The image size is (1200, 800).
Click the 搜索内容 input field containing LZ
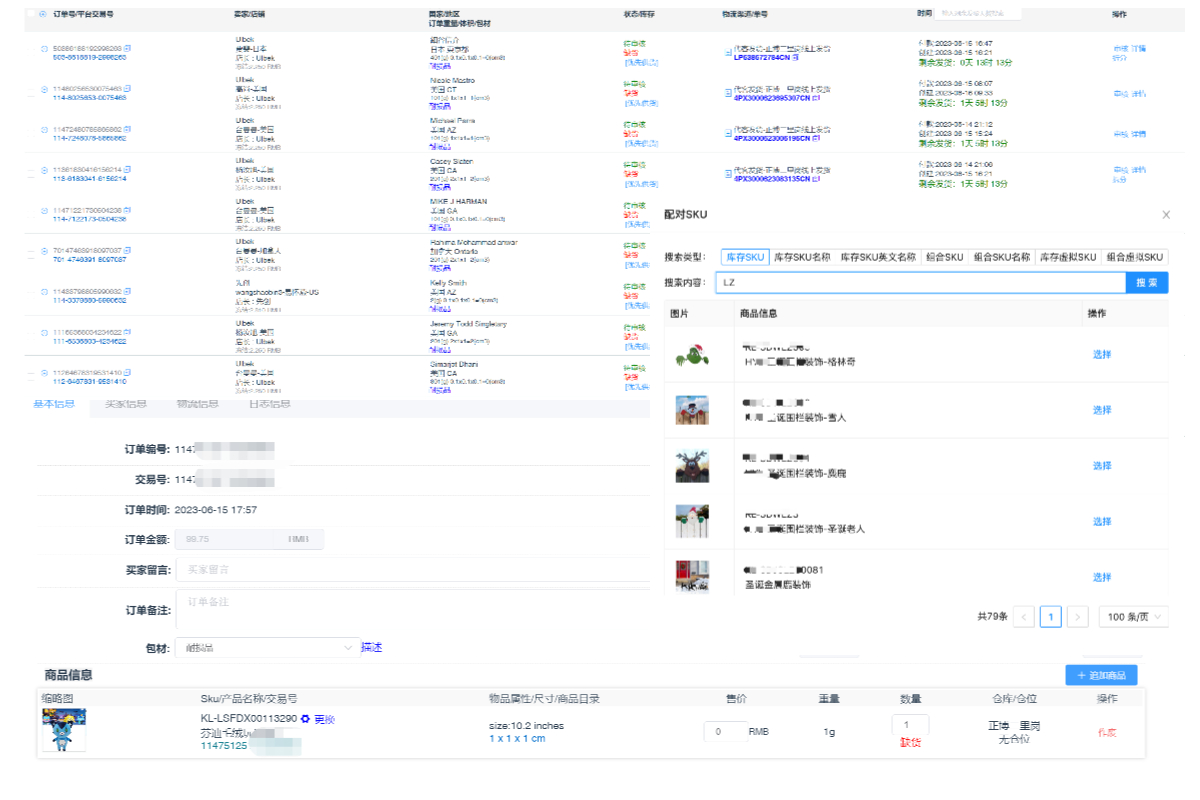point(920,283)
